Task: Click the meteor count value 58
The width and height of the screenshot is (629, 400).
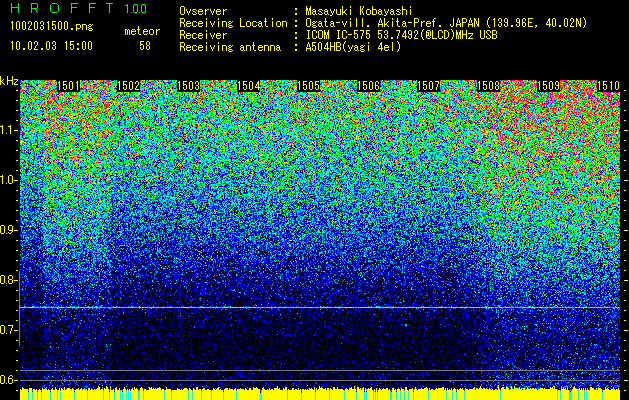Action: coord(145,46)
